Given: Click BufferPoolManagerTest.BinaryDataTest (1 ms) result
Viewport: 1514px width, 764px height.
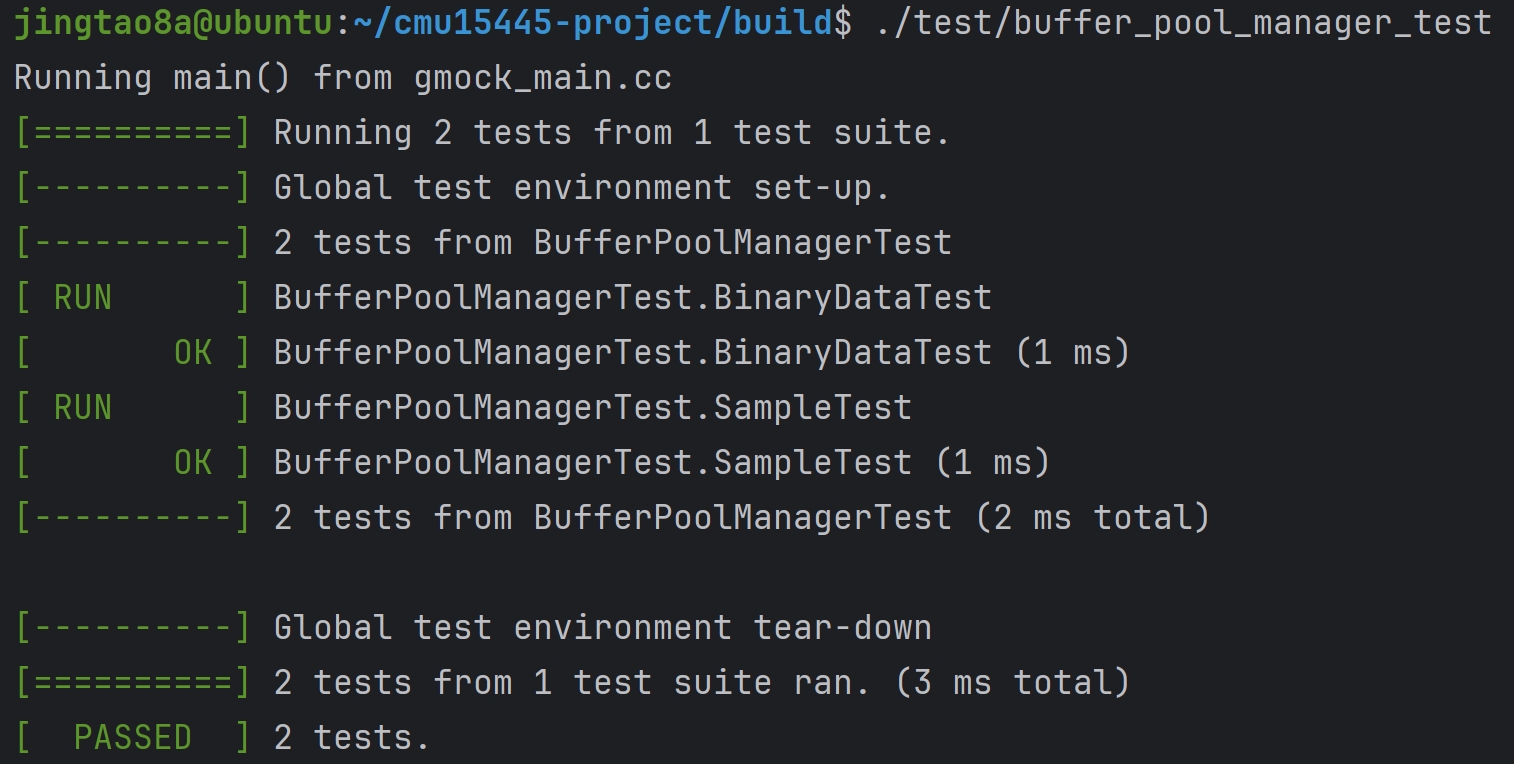Looking at the screenshot, I should click(702, 352).
